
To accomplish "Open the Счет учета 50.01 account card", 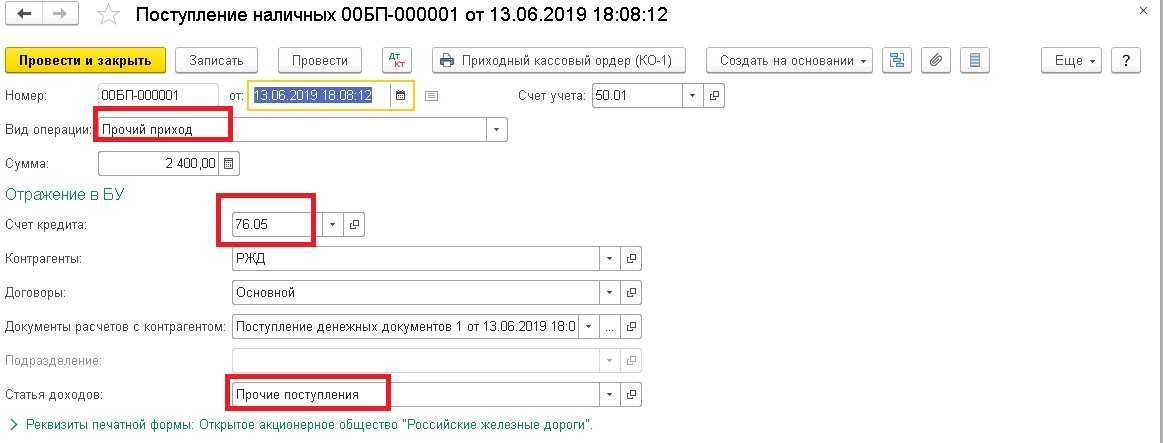I will [714, 95].
